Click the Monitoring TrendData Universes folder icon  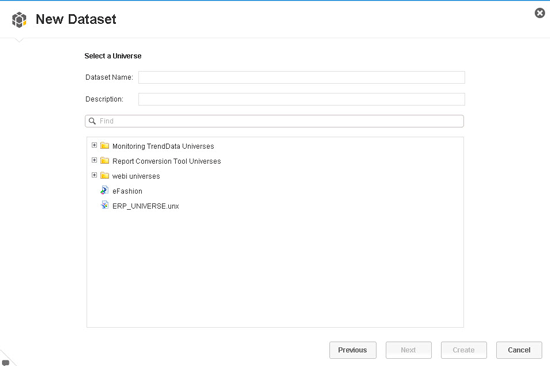click(105, 146)
